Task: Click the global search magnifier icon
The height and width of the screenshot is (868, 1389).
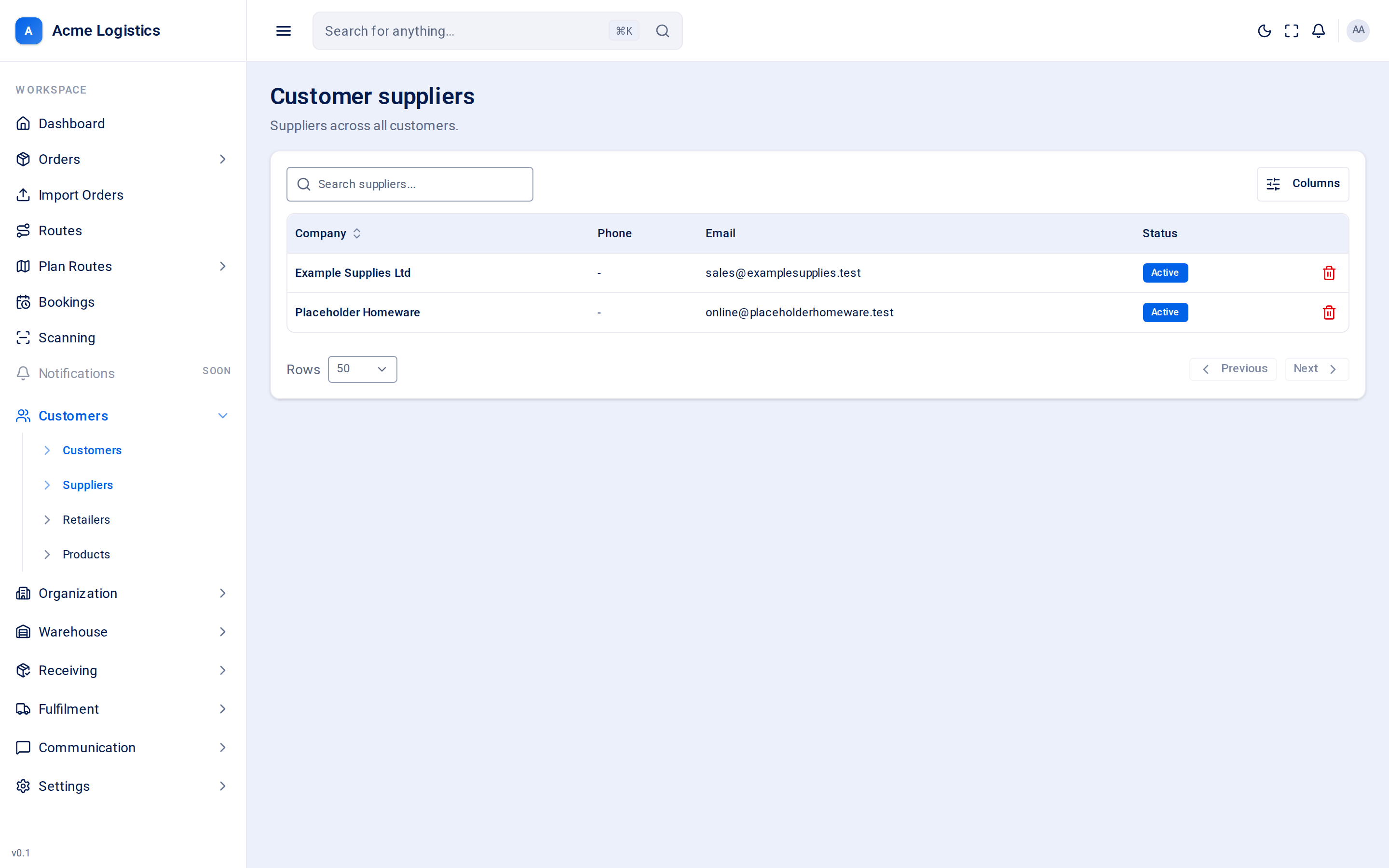Action: point(662,31)
